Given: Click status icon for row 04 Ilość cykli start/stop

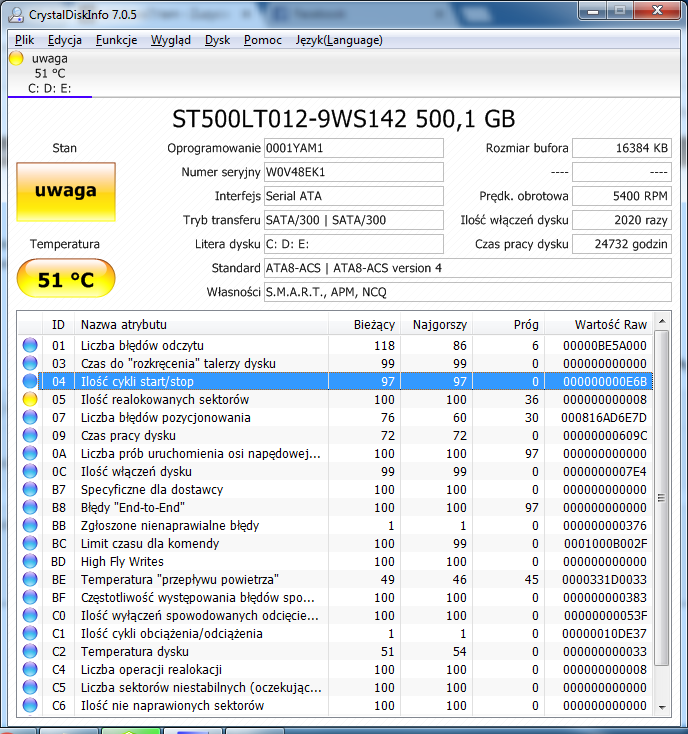Looking at the screenshot, I should click(x=30, y=382).
